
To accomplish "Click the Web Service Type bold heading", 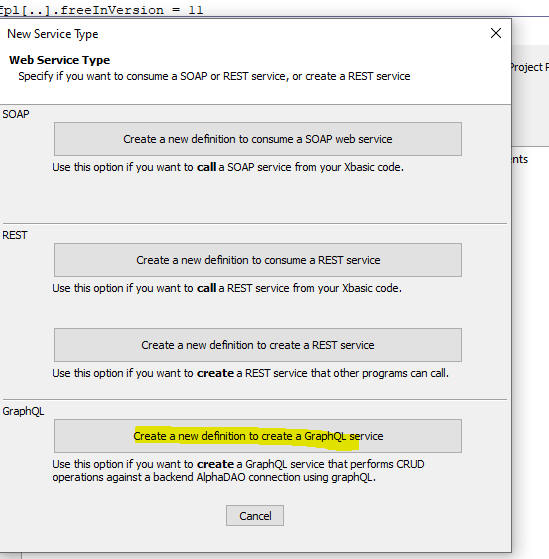I will (60, 60).
